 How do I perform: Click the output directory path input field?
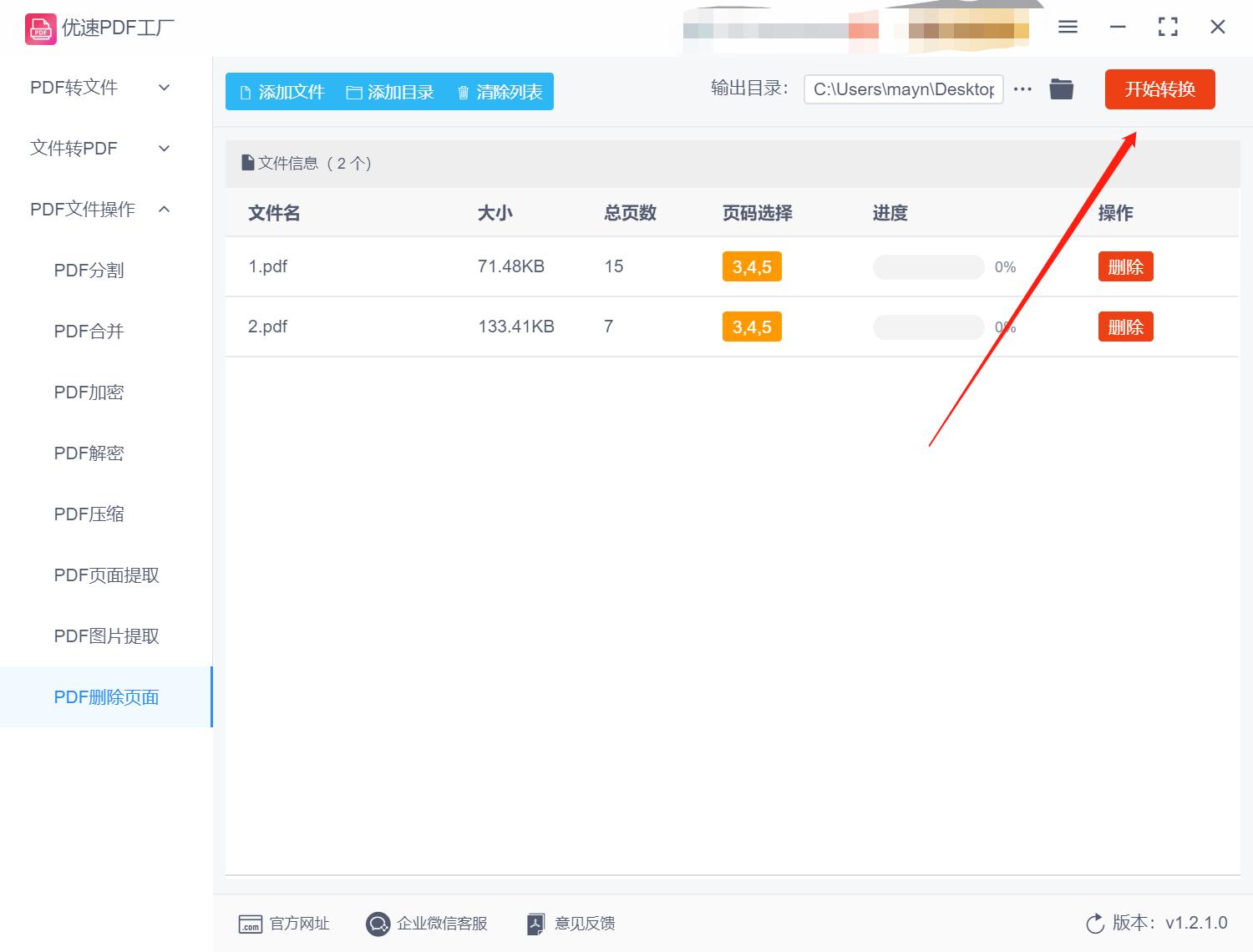pyautogui.click(x=902, y=88)
